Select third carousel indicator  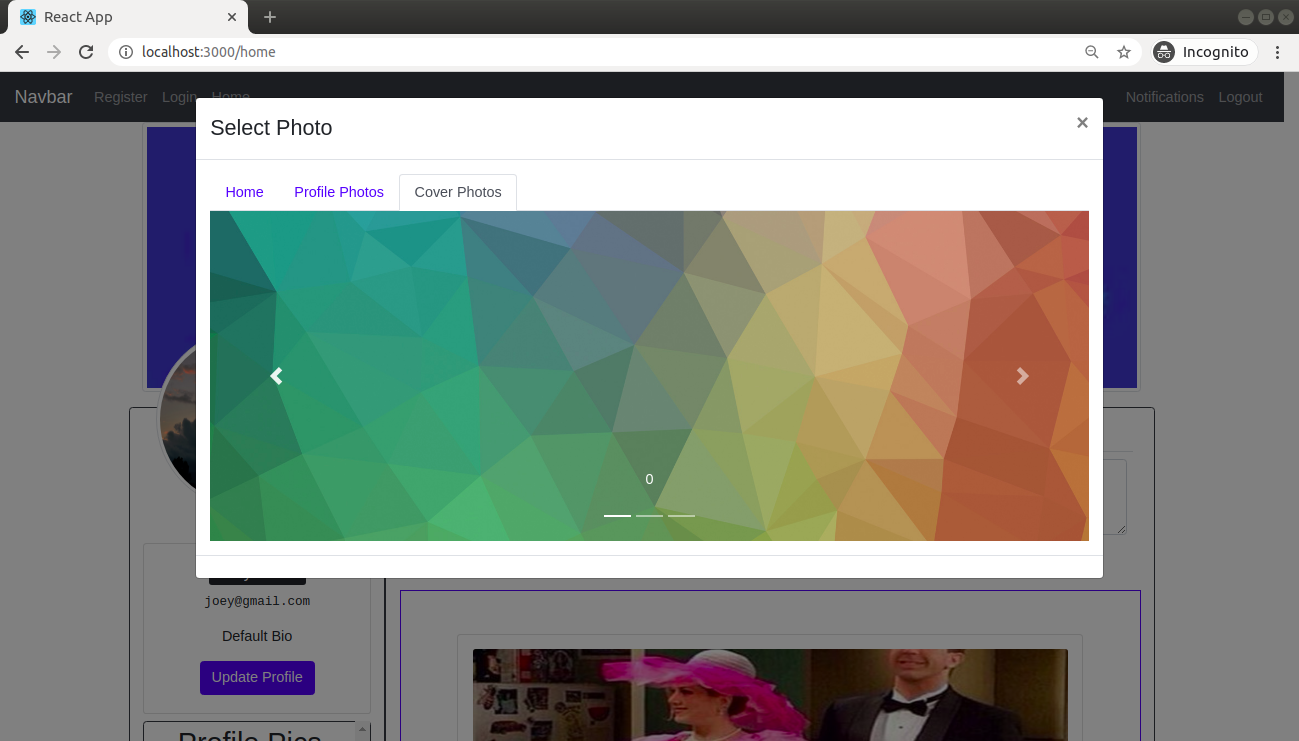tap(681, 516)
